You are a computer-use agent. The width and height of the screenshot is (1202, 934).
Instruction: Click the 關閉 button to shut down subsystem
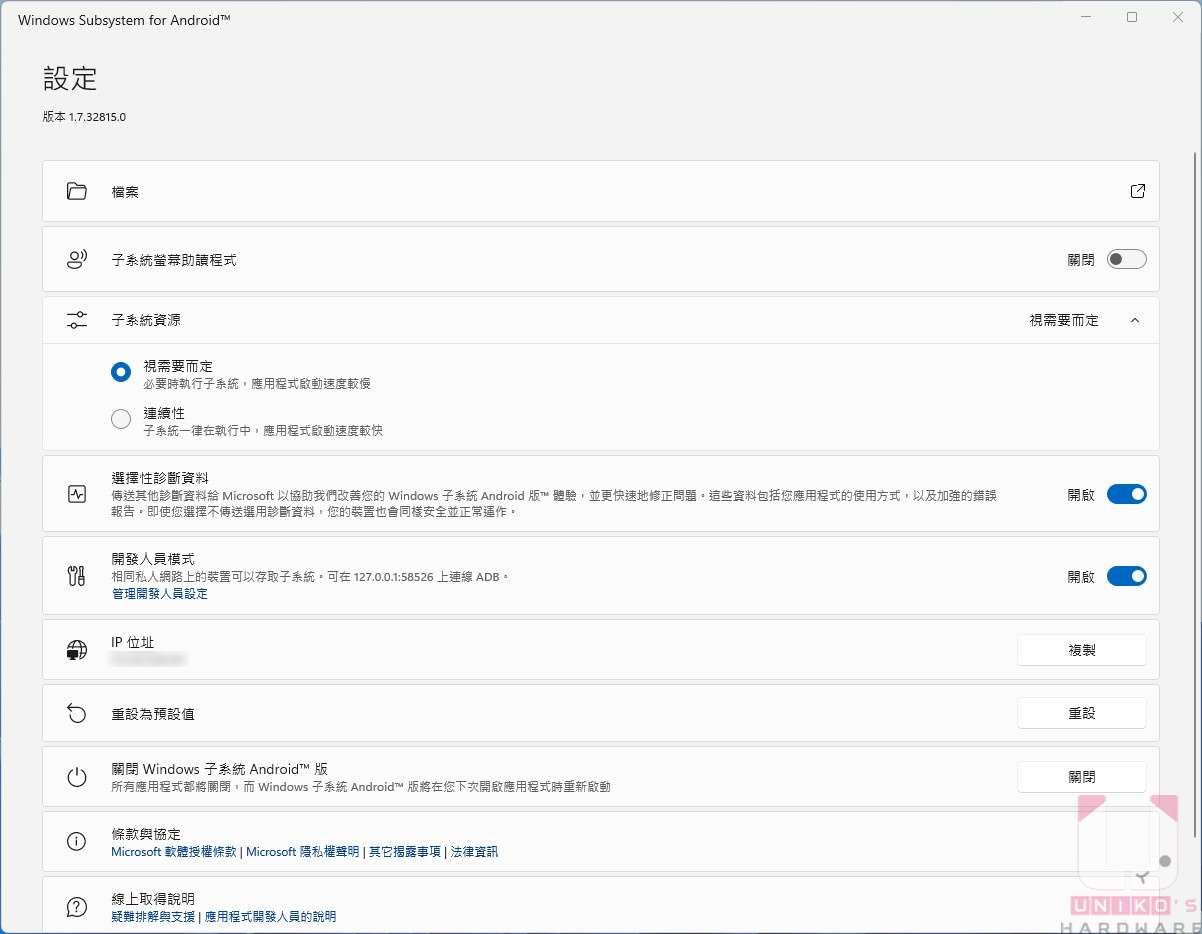point(1082,777)
